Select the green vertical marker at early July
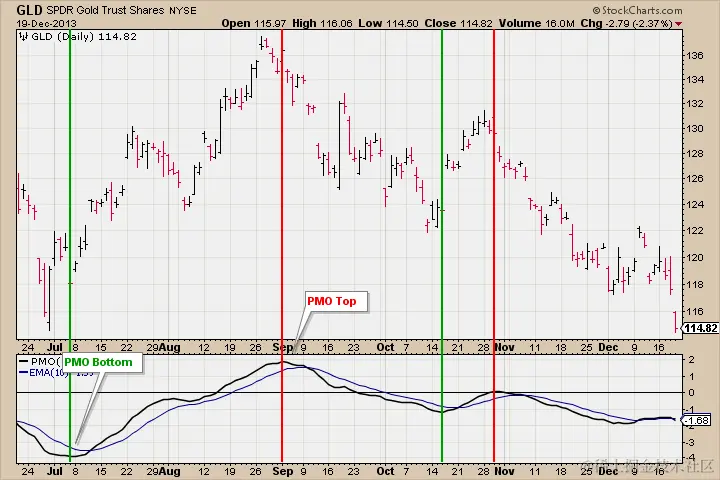720x480 pixels. click(x=70, y=245)
